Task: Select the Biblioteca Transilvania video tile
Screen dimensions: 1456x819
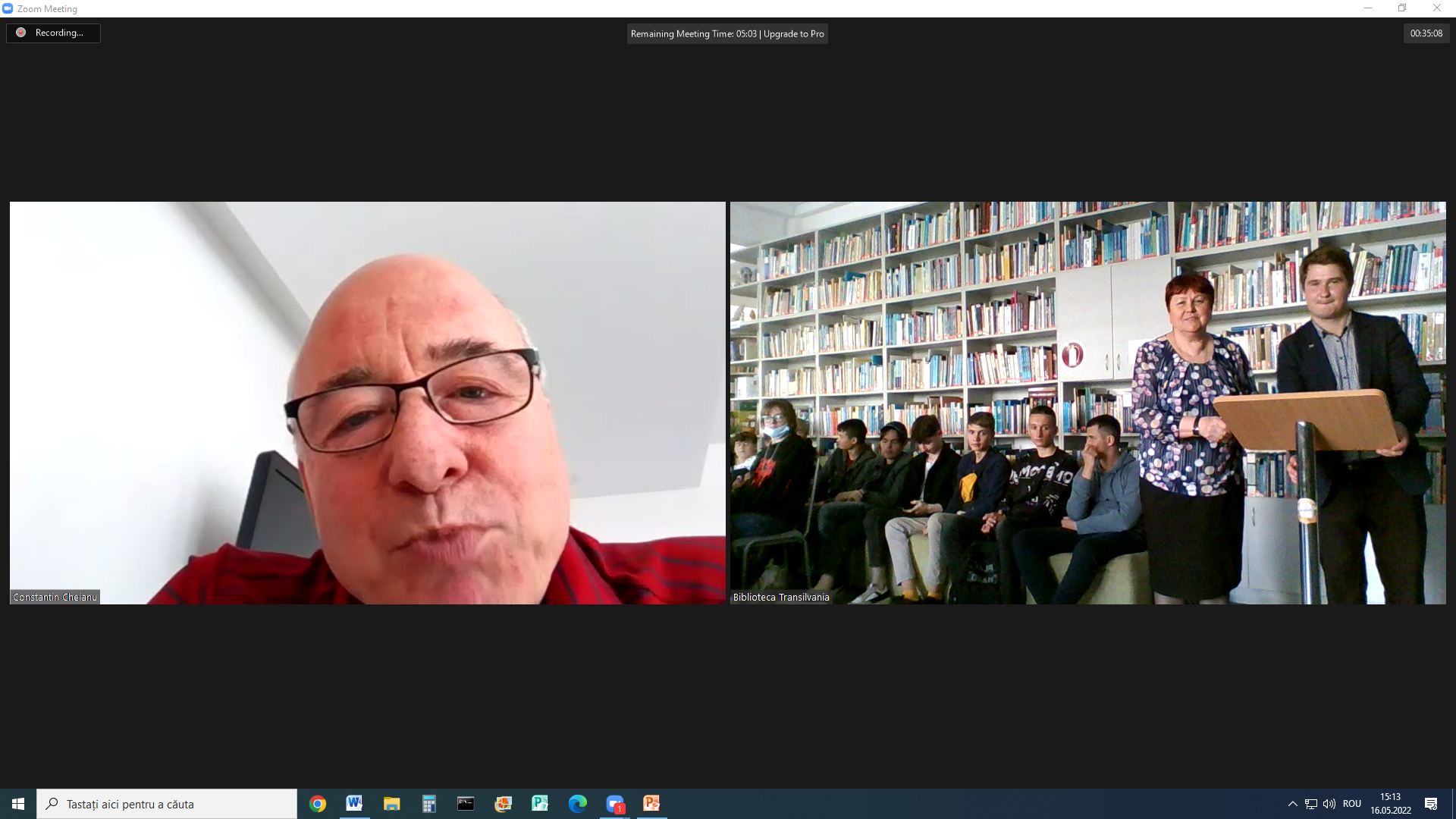Action: [x=1087, y=402]
